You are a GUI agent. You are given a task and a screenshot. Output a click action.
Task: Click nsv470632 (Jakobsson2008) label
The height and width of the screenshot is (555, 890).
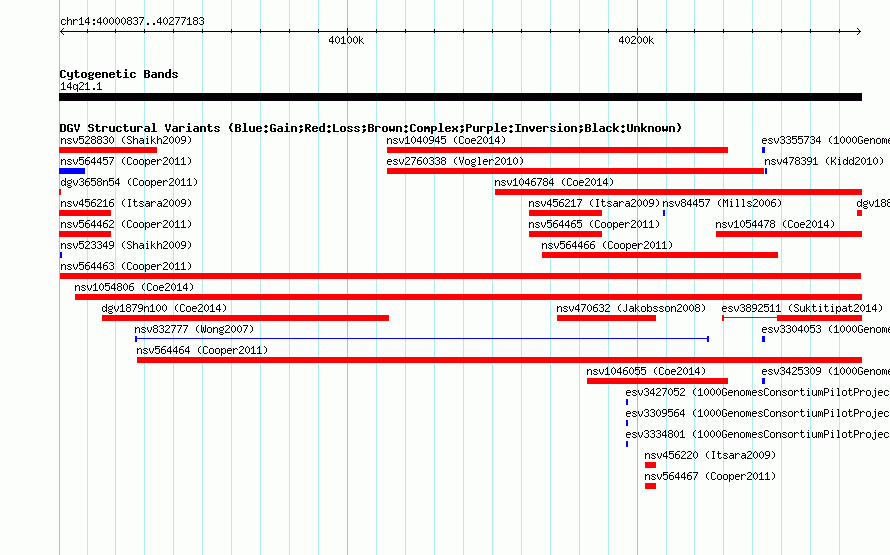[631, 308]
